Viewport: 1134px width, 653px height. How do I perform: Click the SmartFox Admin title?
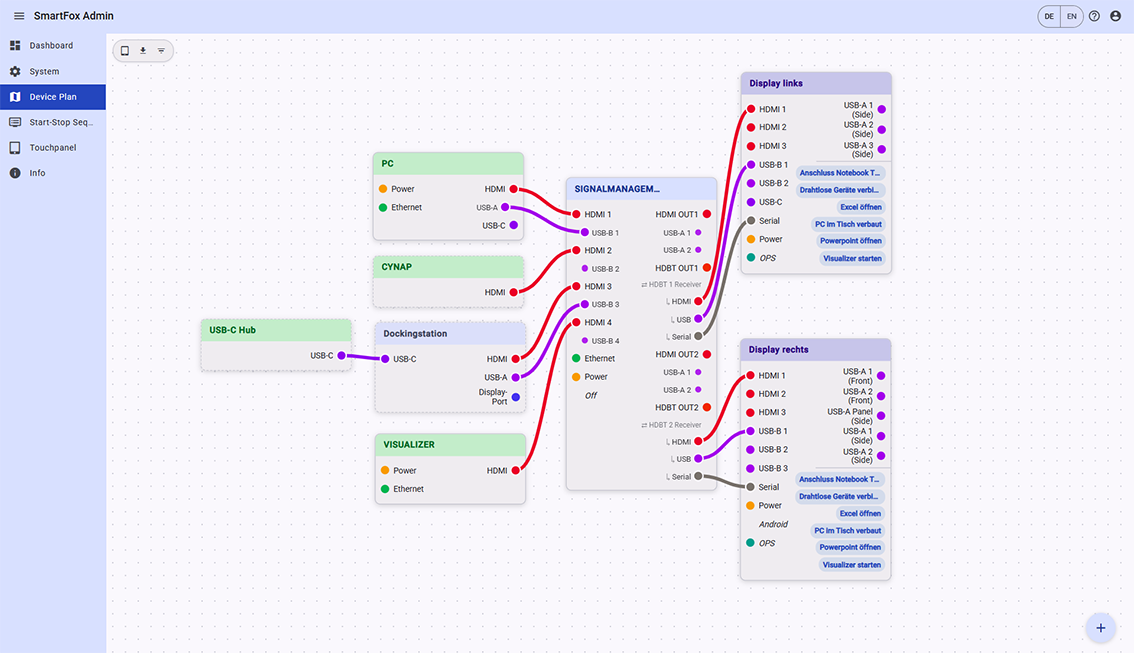coord(74,16)
